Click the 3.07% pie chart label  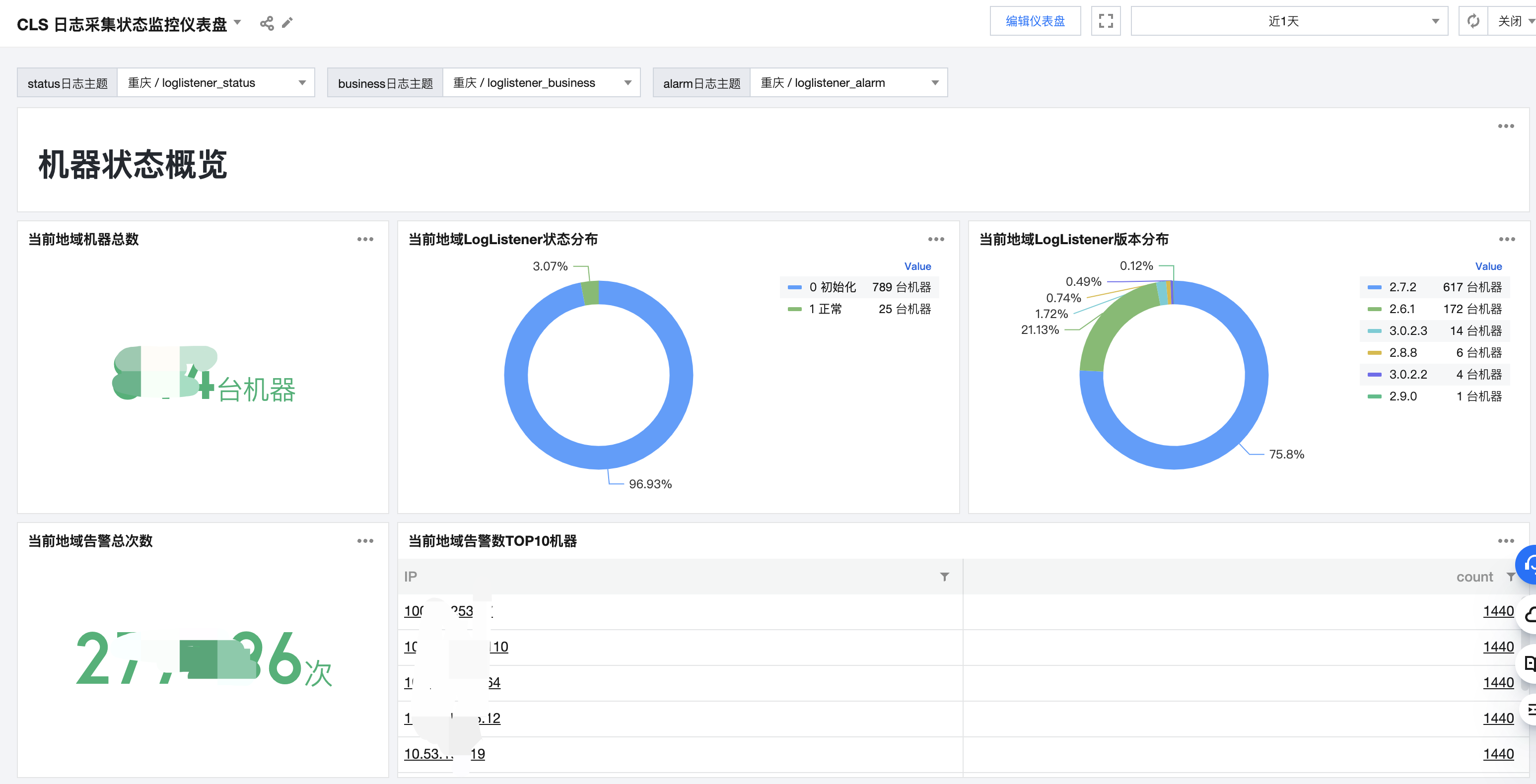pyautogui.click(x=550, y=266)
